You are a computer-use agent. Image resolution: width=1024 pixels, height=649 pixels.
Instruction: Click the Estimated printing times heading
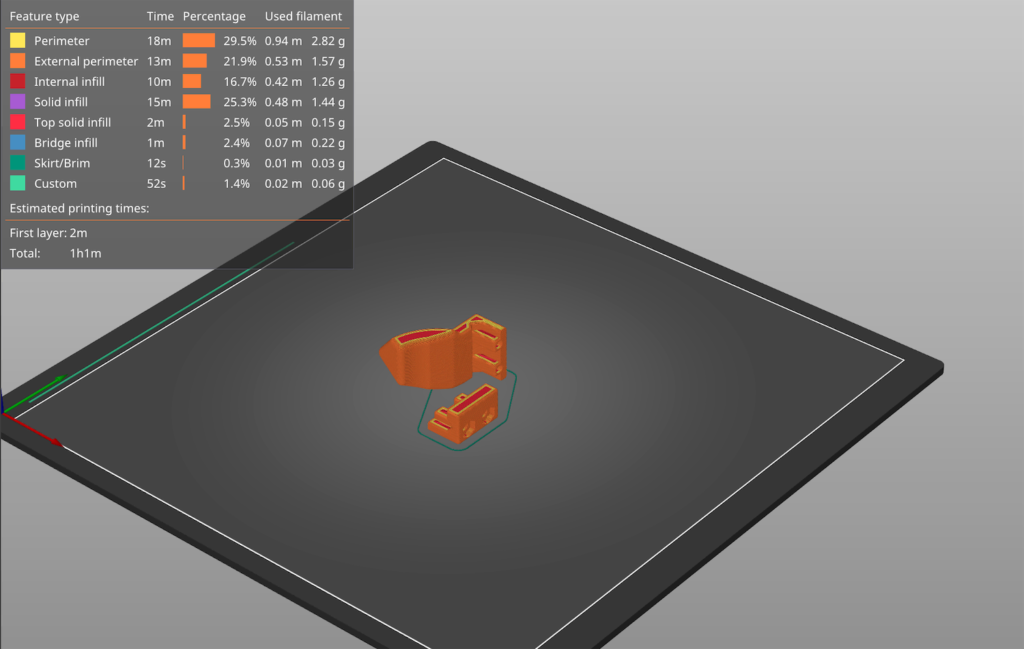click(78, 208)
